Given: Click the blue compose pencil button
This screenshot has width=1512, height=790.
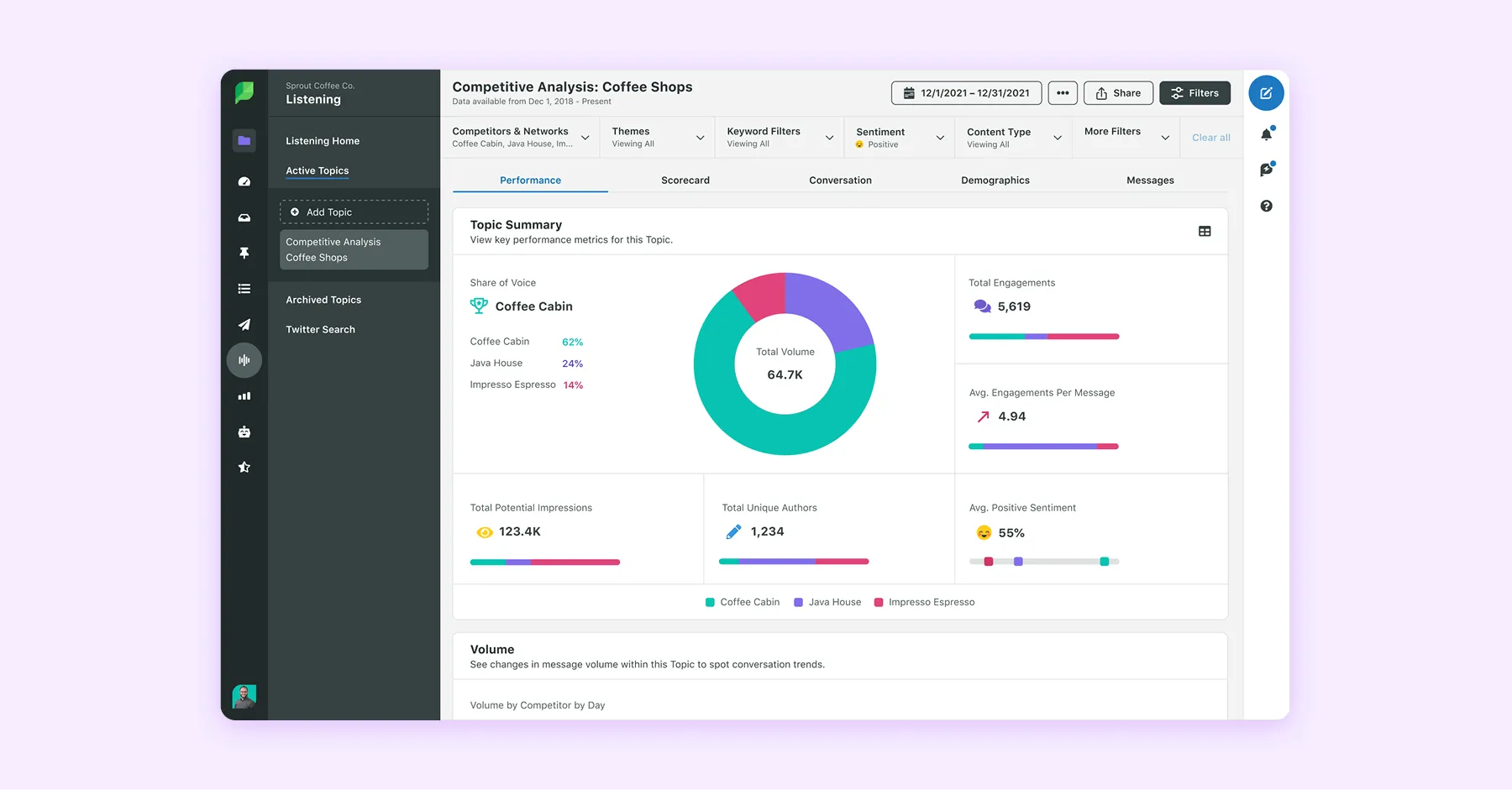Looking at the screenshot, I should 1266,93.
